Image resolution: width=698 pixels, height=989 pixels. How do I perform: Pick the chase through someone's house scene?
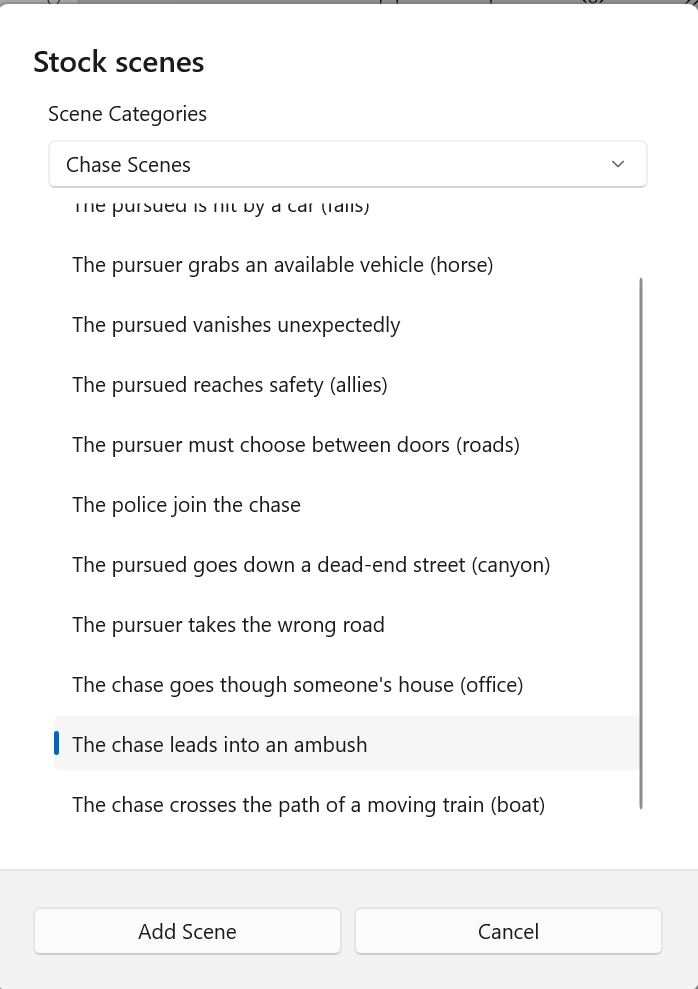[x=298, y=685]
